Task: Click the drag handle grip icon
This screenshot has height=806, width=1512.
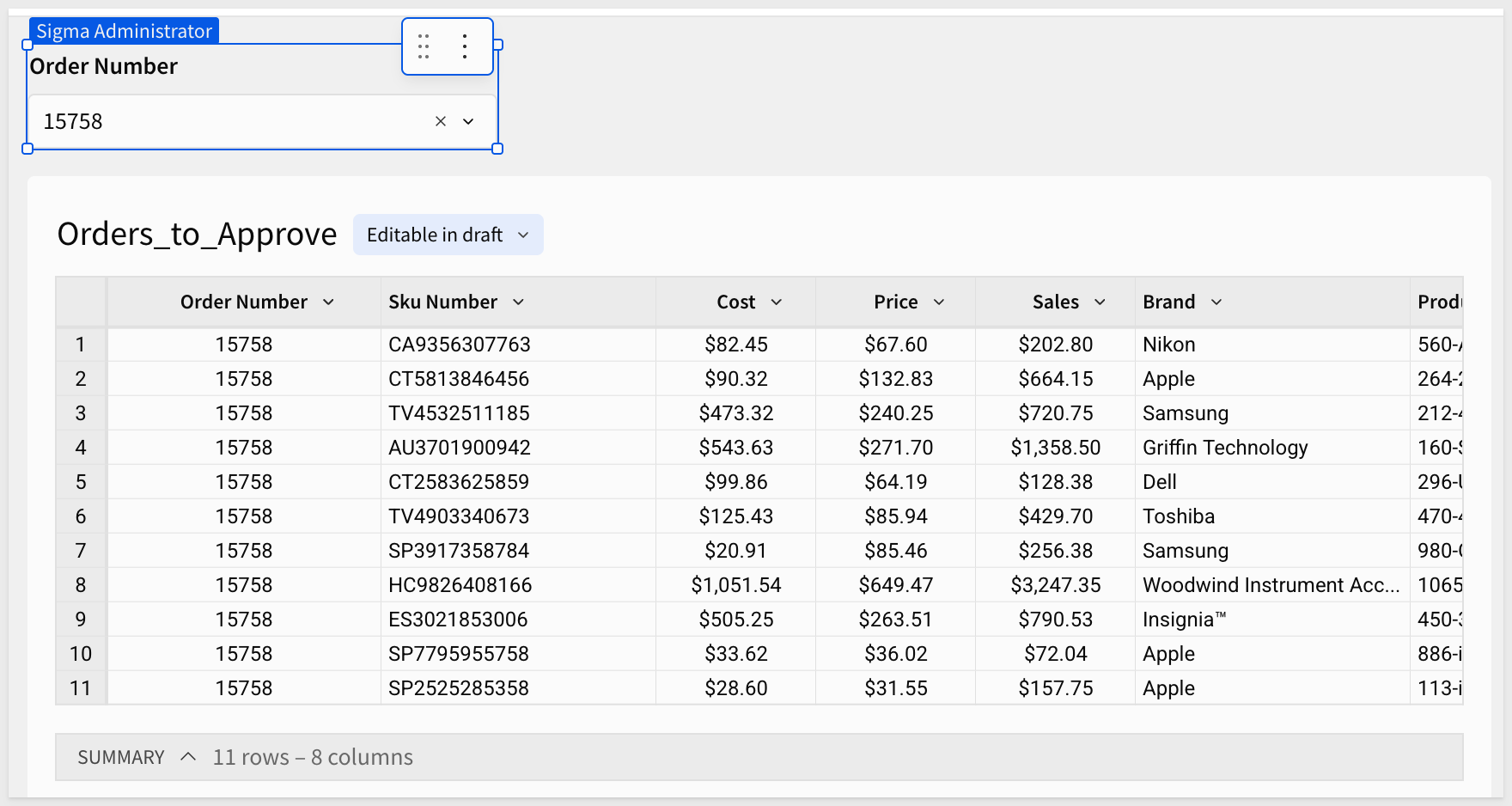Action: click(424, 46)
